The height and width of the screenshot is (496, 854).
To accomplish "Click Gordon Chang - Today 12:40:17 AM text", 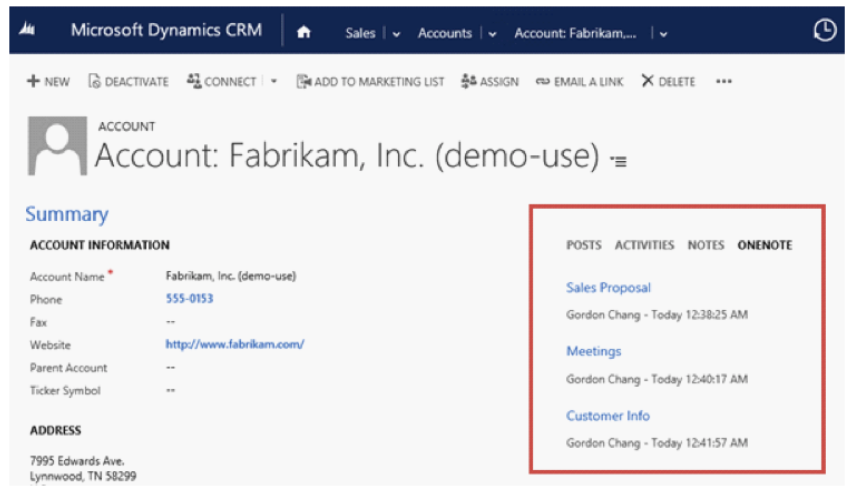I will click(657, 379).
